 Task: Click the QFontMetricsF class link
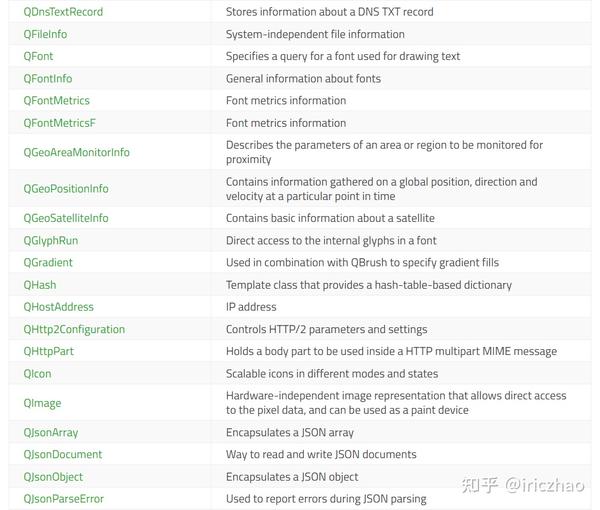click(x=59, y=123)
